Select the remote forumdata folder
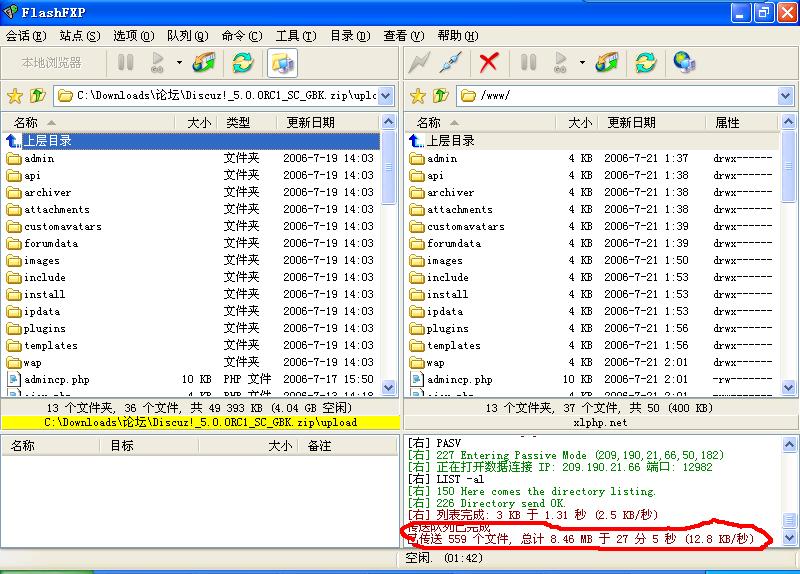The width and height of the screenshot is (800, 574). [x=454, y=244]
